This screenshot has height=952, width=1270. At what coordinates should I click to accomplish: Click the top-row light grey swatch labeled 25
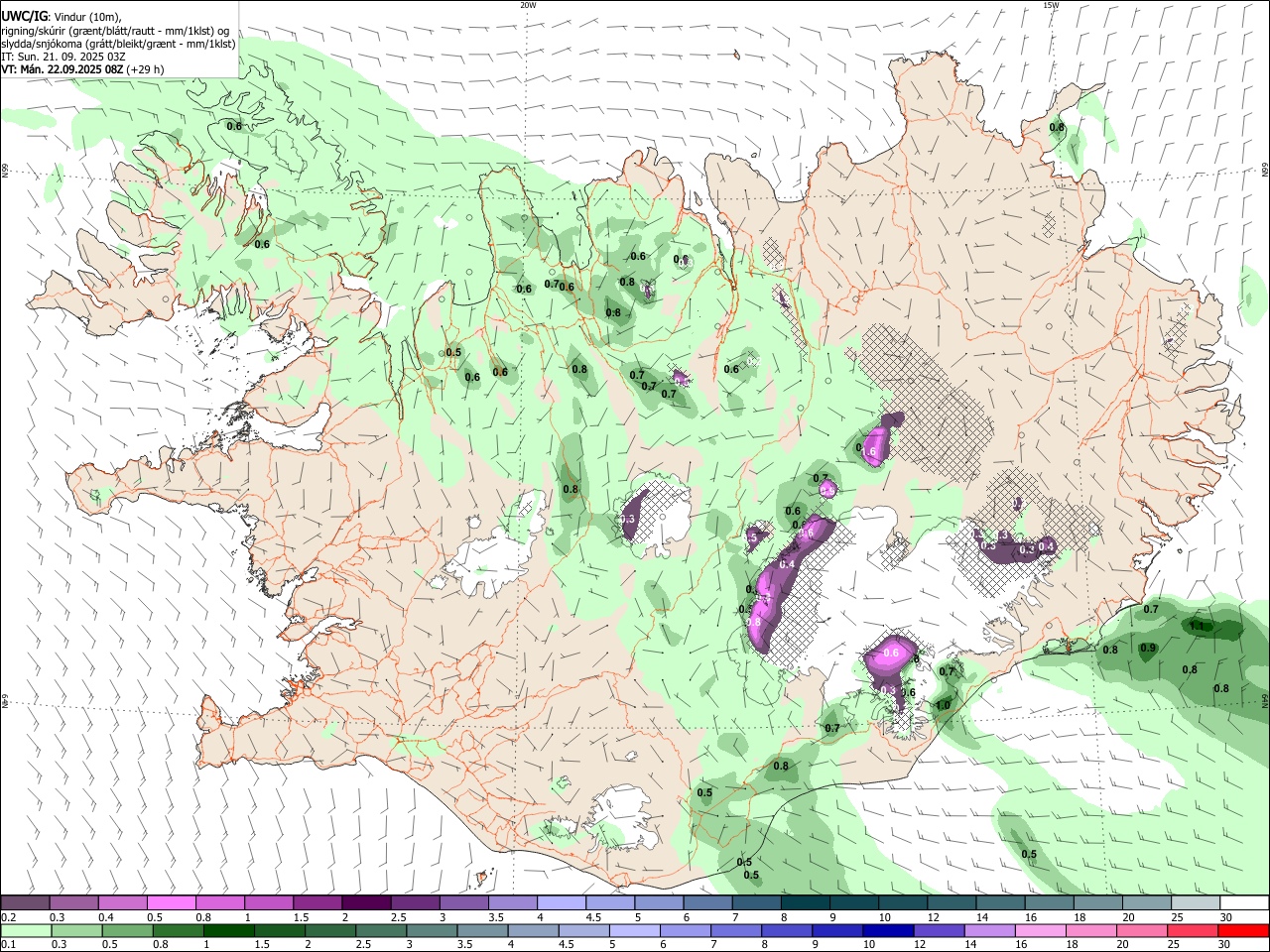pos(1196,902)
